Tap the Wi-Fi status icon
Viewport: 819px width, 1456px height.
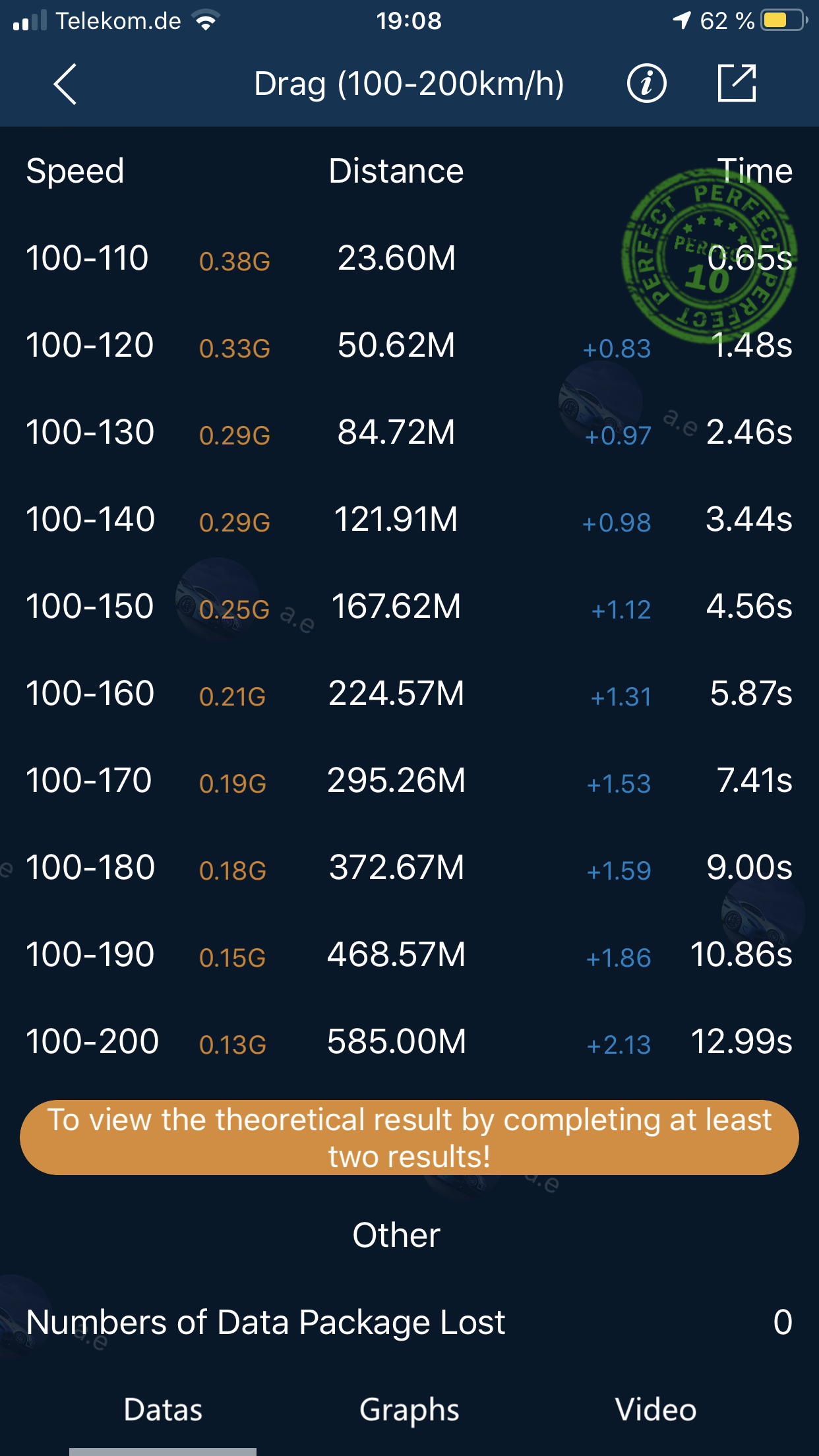coord(206,21)
